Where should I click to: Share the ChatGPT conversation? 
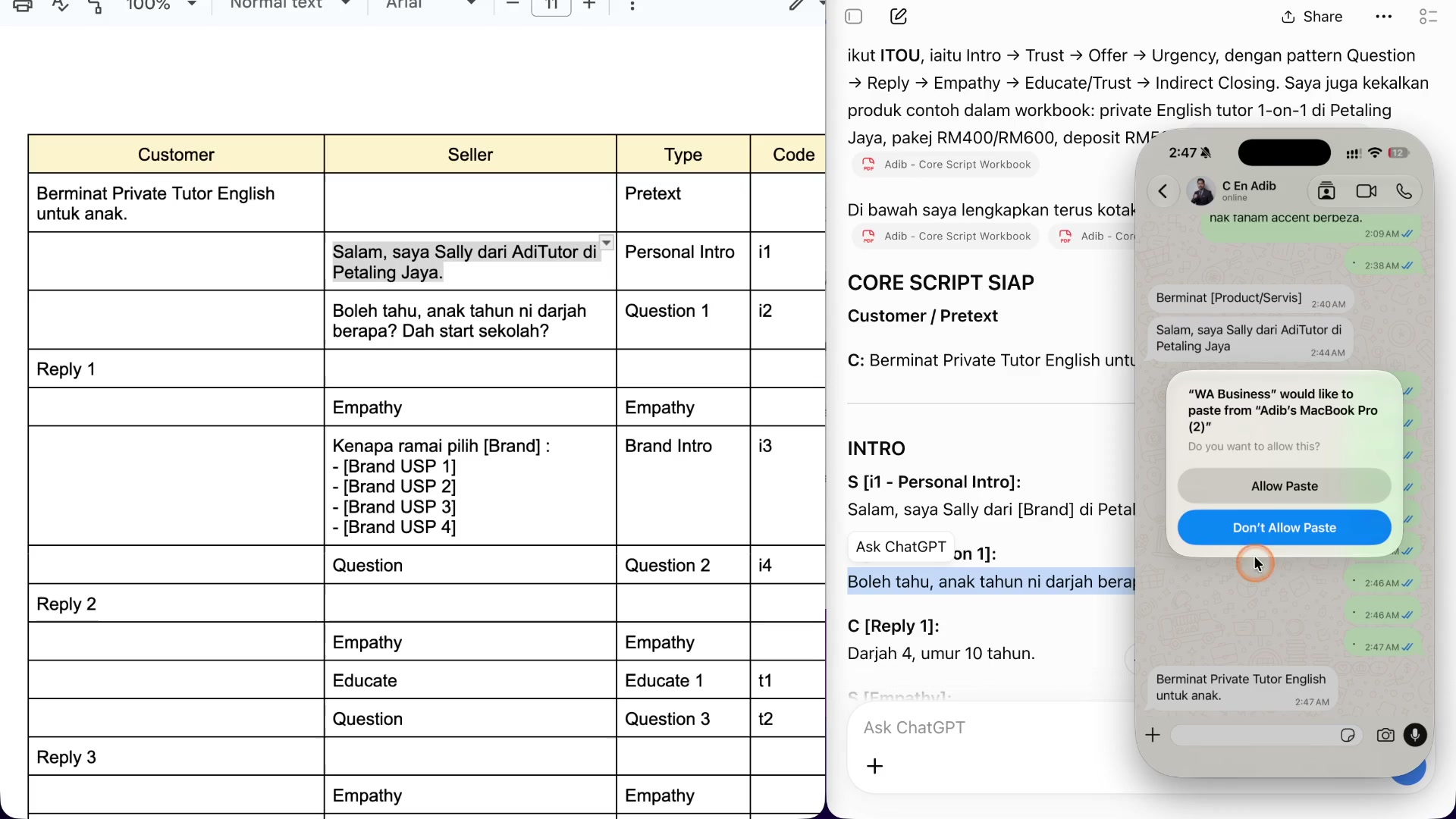tap(1312, 17)
